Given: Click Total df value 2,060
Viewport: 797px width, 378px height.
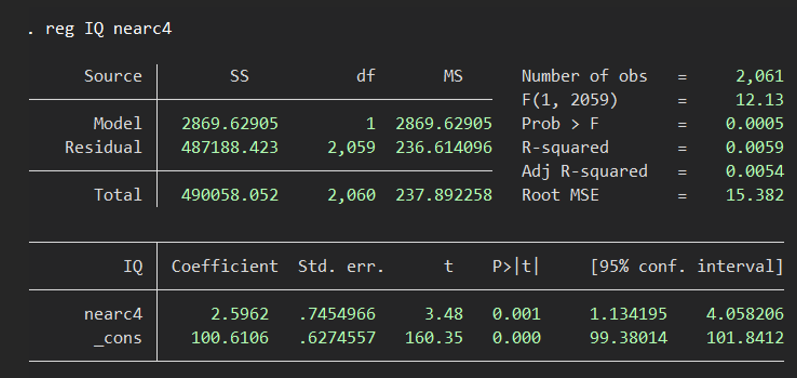Looking at the screenshot, I should [351, 195].
